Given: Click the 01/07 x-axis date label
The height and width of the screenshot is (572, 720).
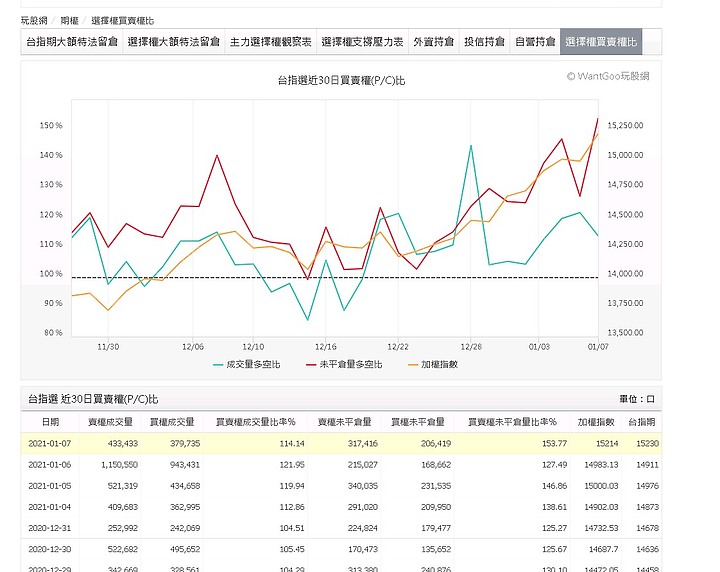Looking at the screenshot, I should point(598,347).
